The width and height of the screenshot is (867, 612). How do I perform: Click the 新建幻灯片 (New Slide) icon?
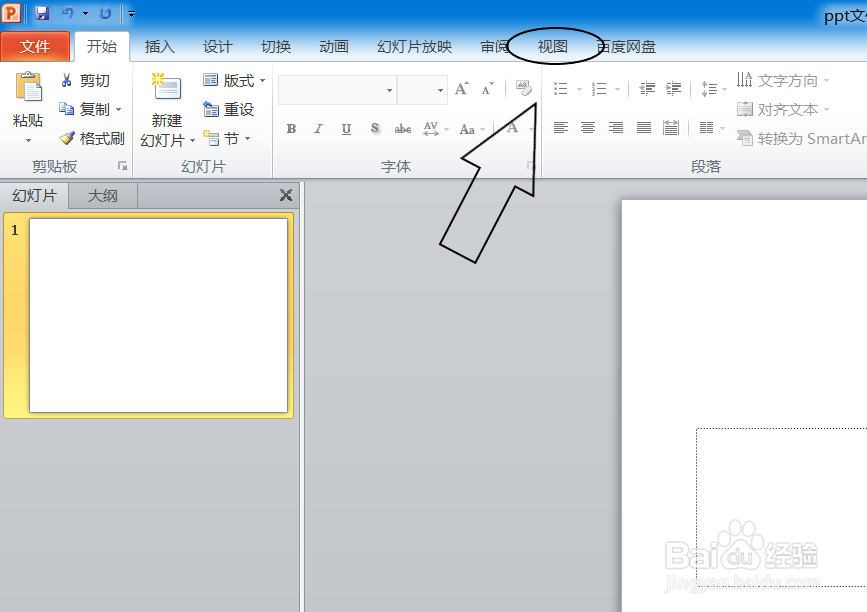(166, 87)
